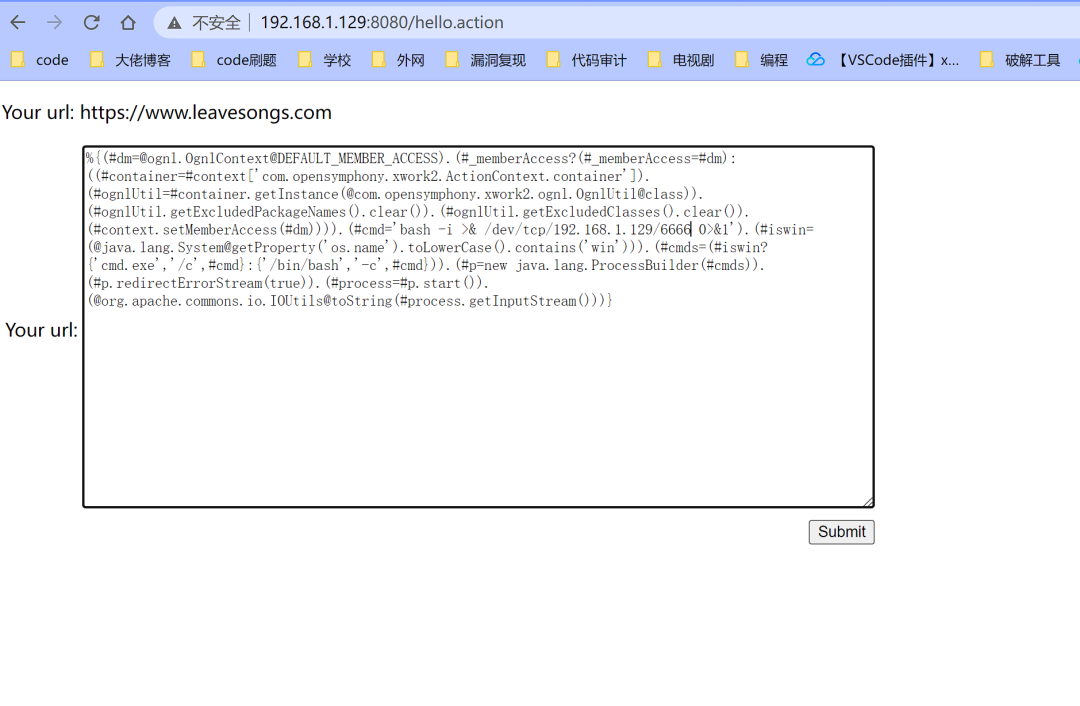Open the code bookmark folder
This screenshot has height=706, width=1080.
point(40,60)
